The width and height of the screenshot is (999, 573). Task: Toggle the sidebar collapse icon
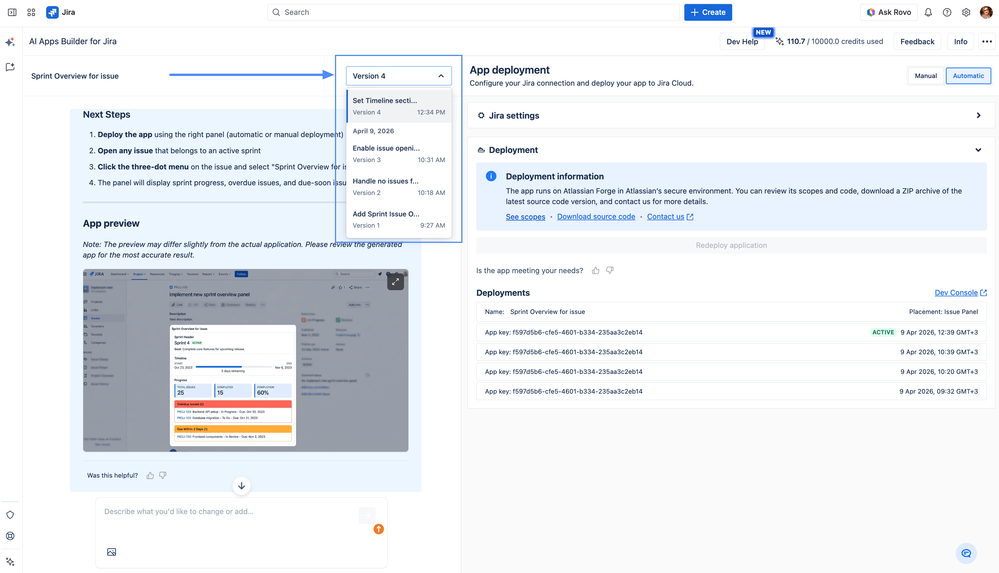11,12
